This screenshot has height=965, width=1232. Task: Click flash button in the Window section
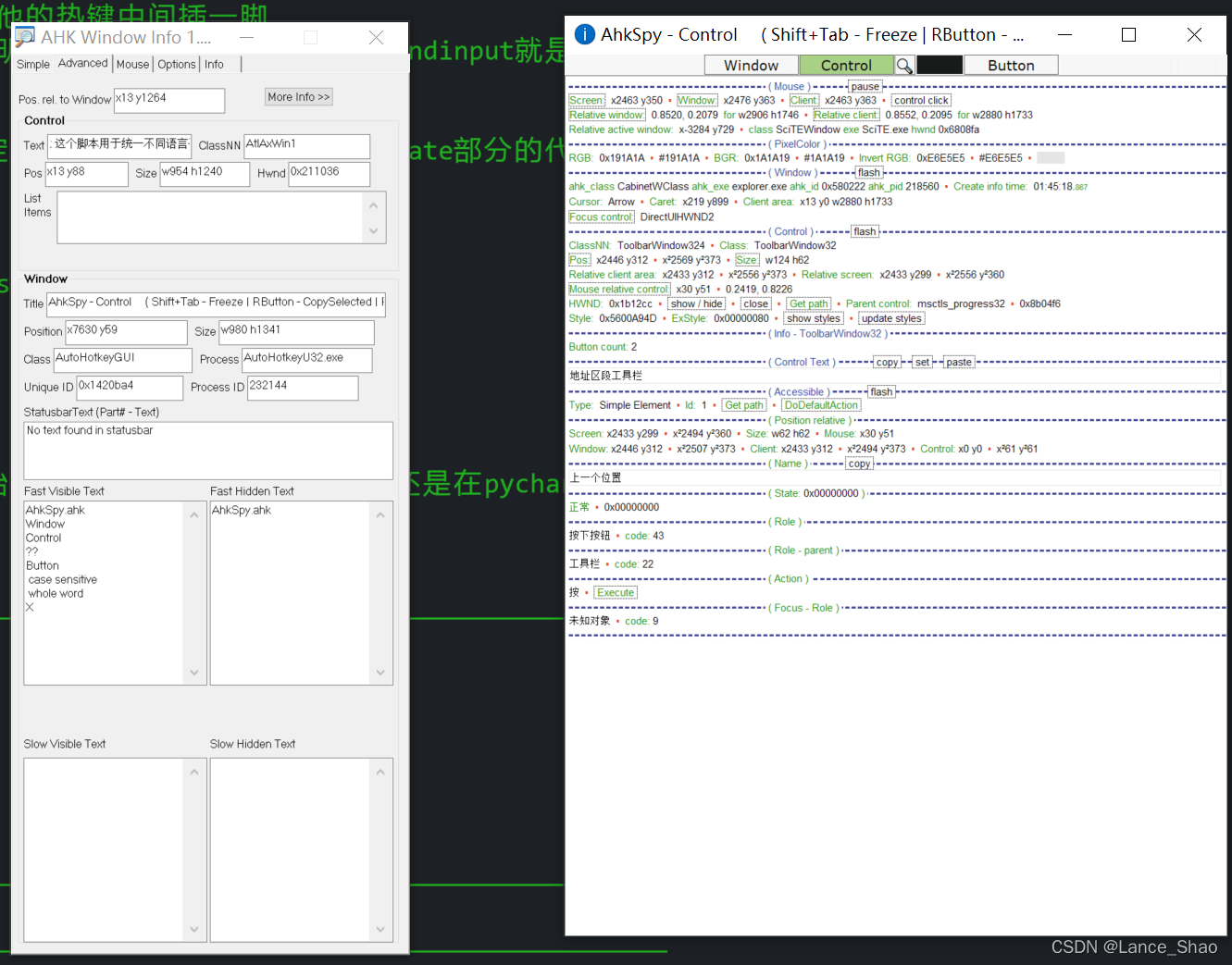[x=869, y=172]
